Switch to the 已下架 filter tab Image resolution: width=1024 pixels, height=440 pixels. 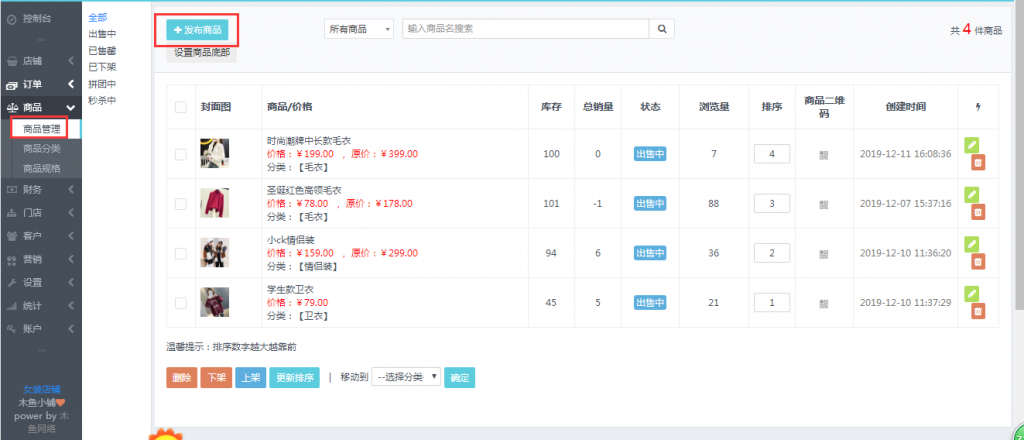click(x=102, y=67)
